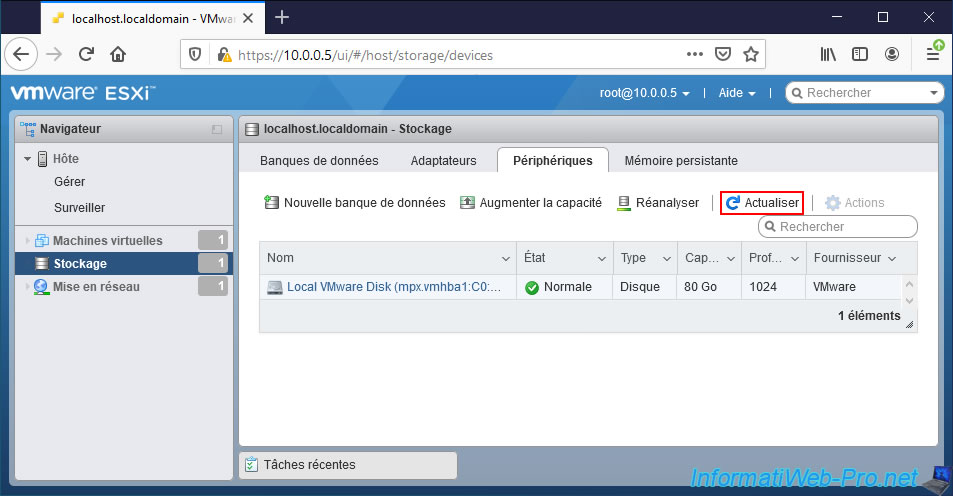Collapse the Navigateur panel icon
The height and width of the screenshot is (496, 953).
point(217,129)
